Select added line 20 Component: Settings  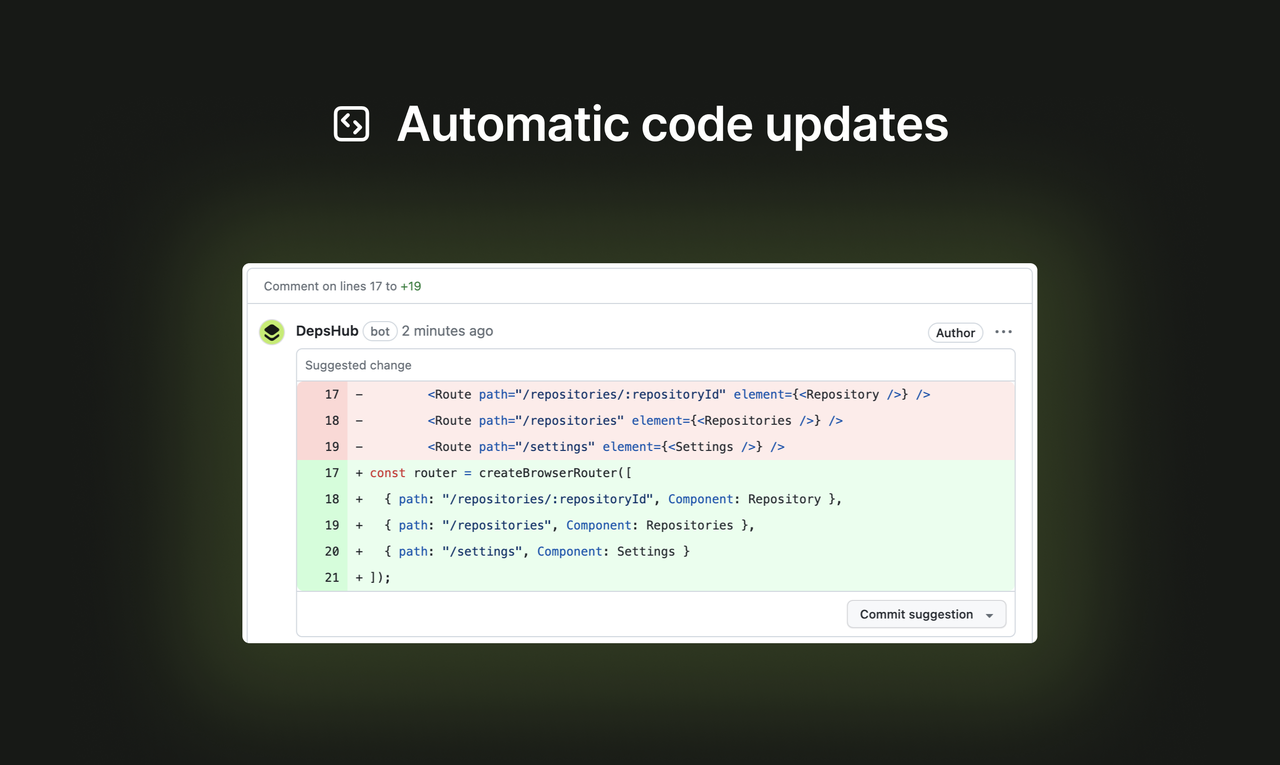click(656, 551)
